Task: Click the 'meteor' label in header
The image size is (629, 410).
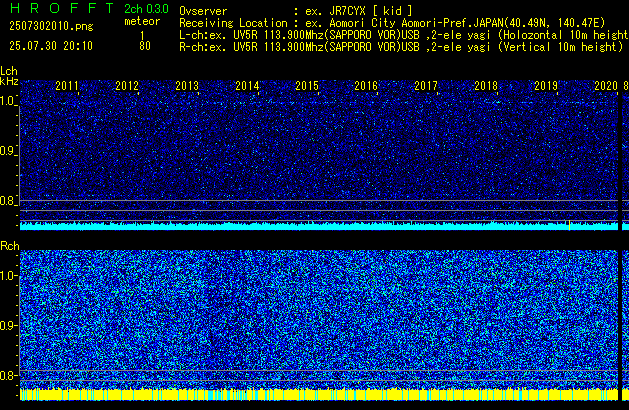Action: click(x=142, y=21)
